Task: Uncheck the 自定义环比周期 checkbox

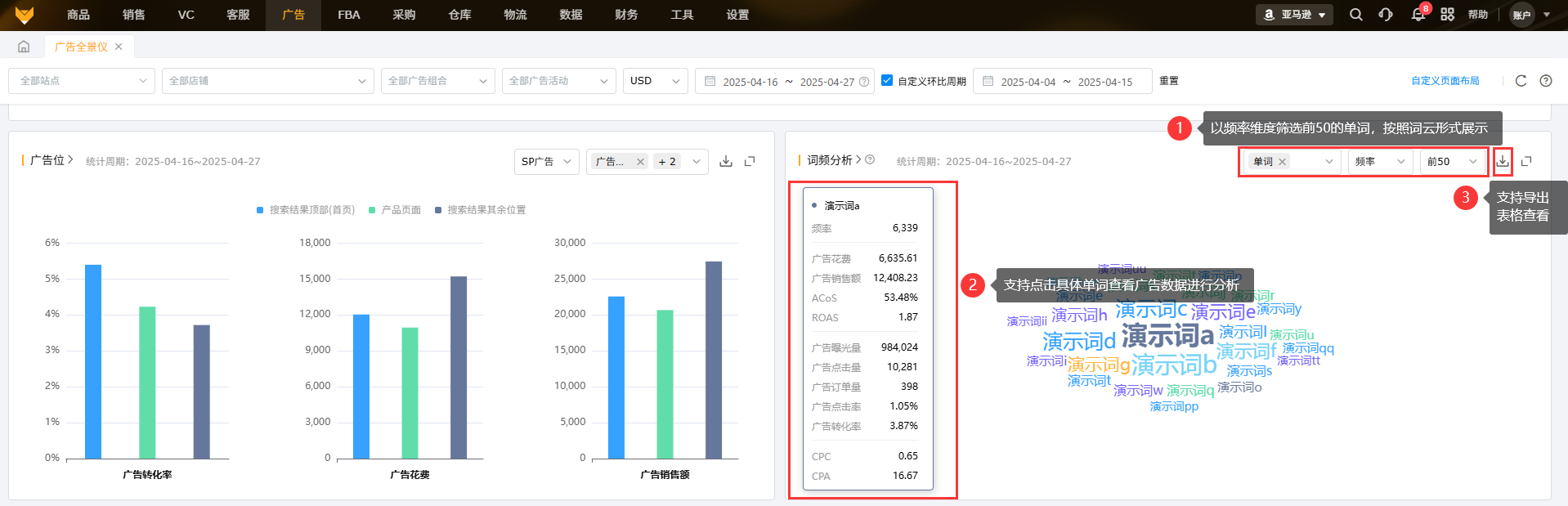Action: 887,80
